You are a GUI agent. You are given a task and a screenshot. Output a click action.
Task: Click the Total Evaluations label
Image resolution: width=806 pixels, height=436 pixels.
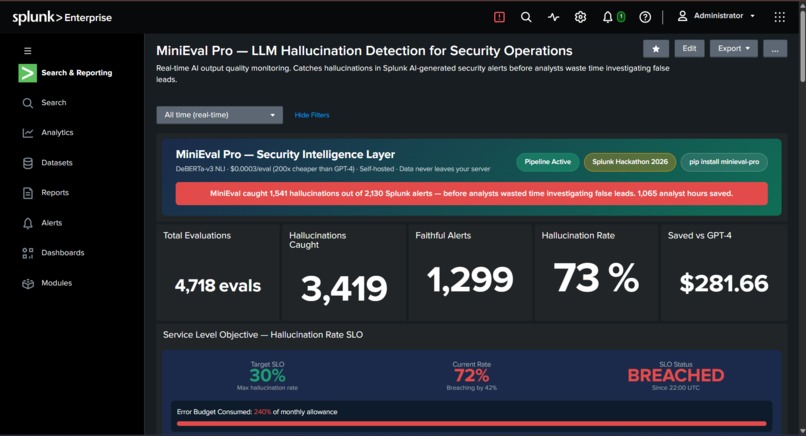point(197,235)
